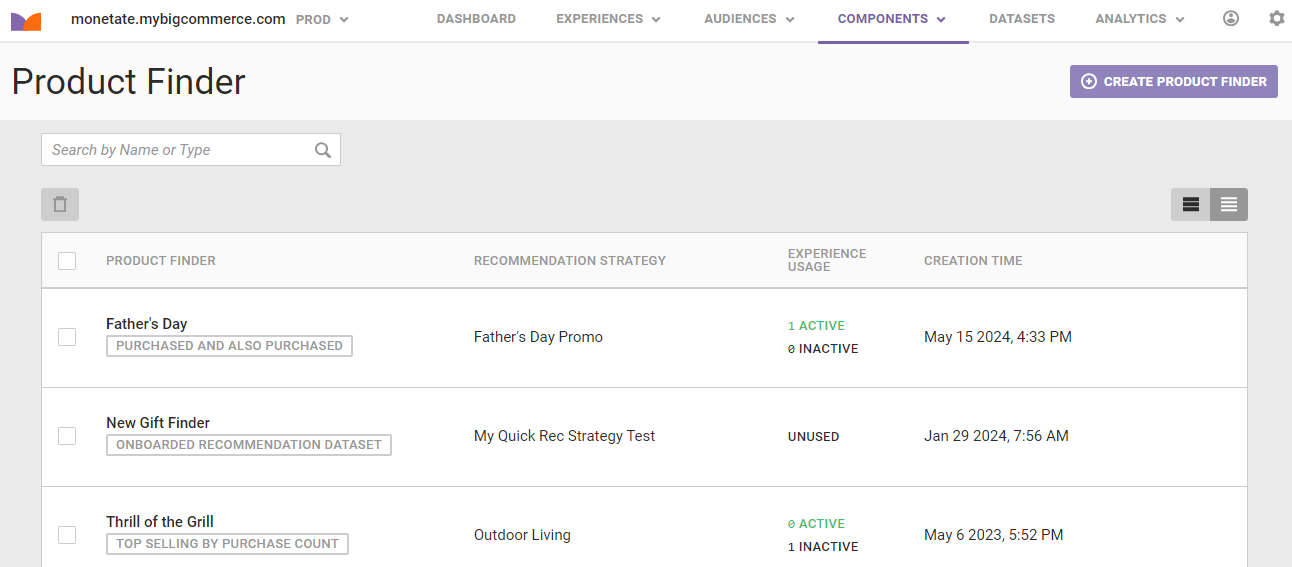Open the settings gear icon
Viewport: 1292px width, 567px height.
pos(1276,19)
